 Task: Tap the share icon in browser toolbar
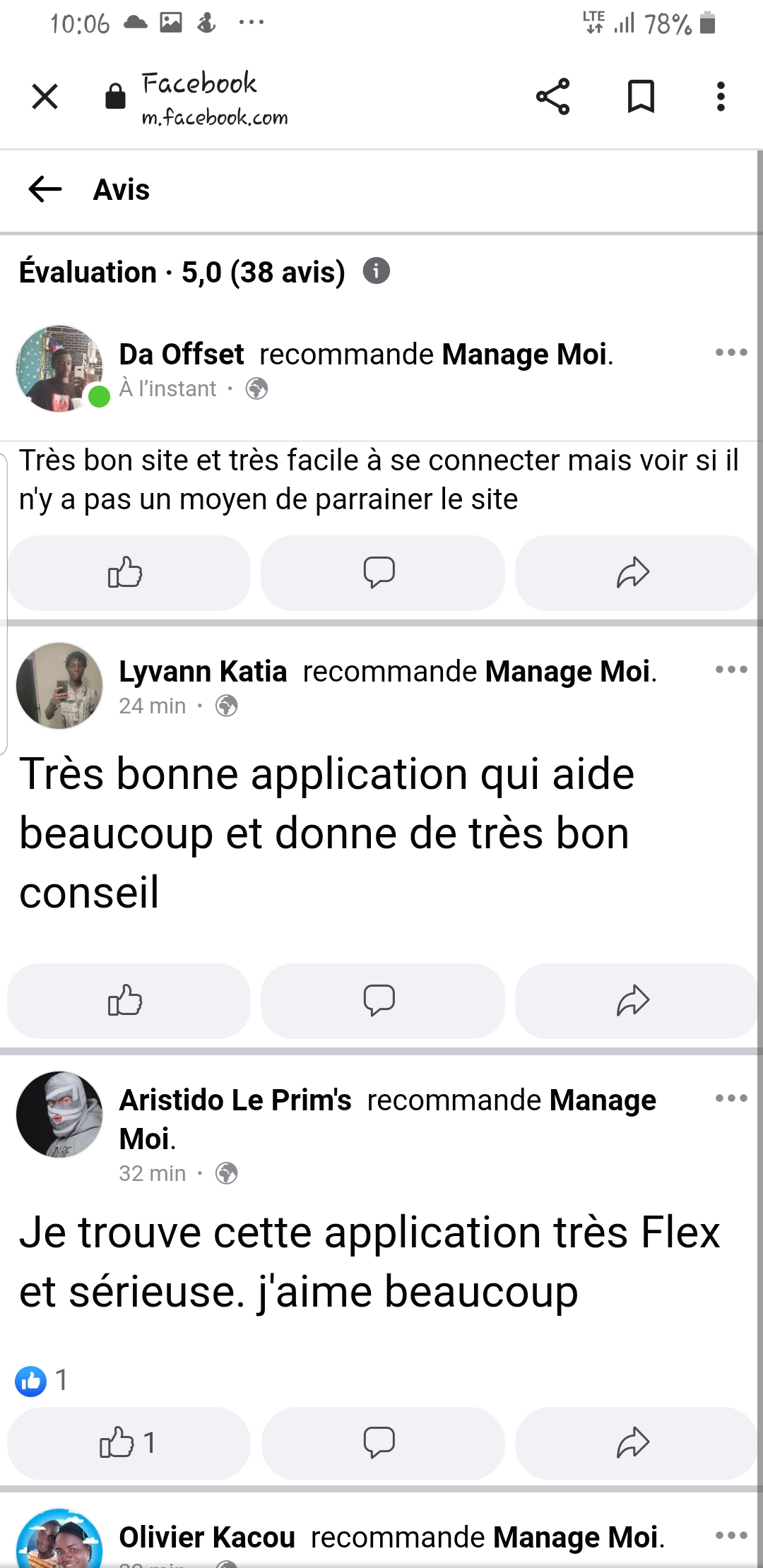[552, 97]
